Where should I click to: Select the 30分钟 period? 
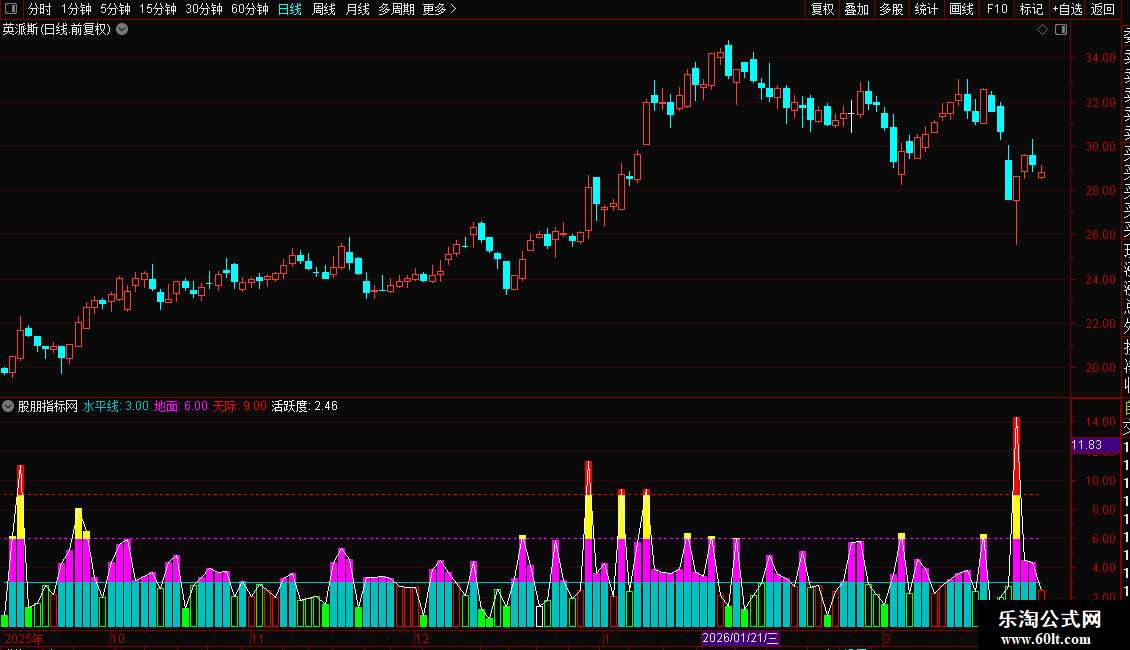204,9
